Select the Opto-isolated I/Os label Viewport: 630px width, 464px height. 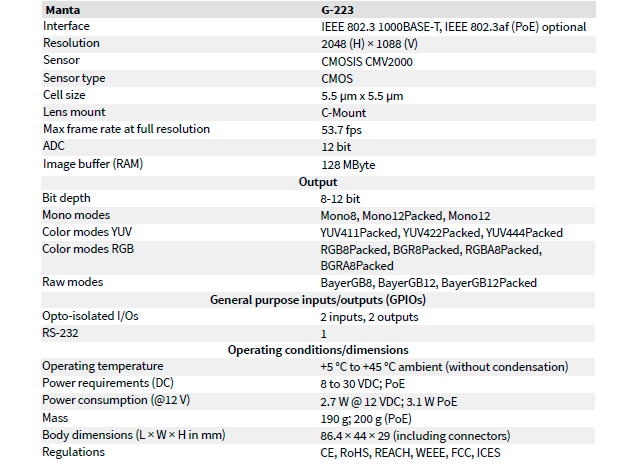[88, 317]
